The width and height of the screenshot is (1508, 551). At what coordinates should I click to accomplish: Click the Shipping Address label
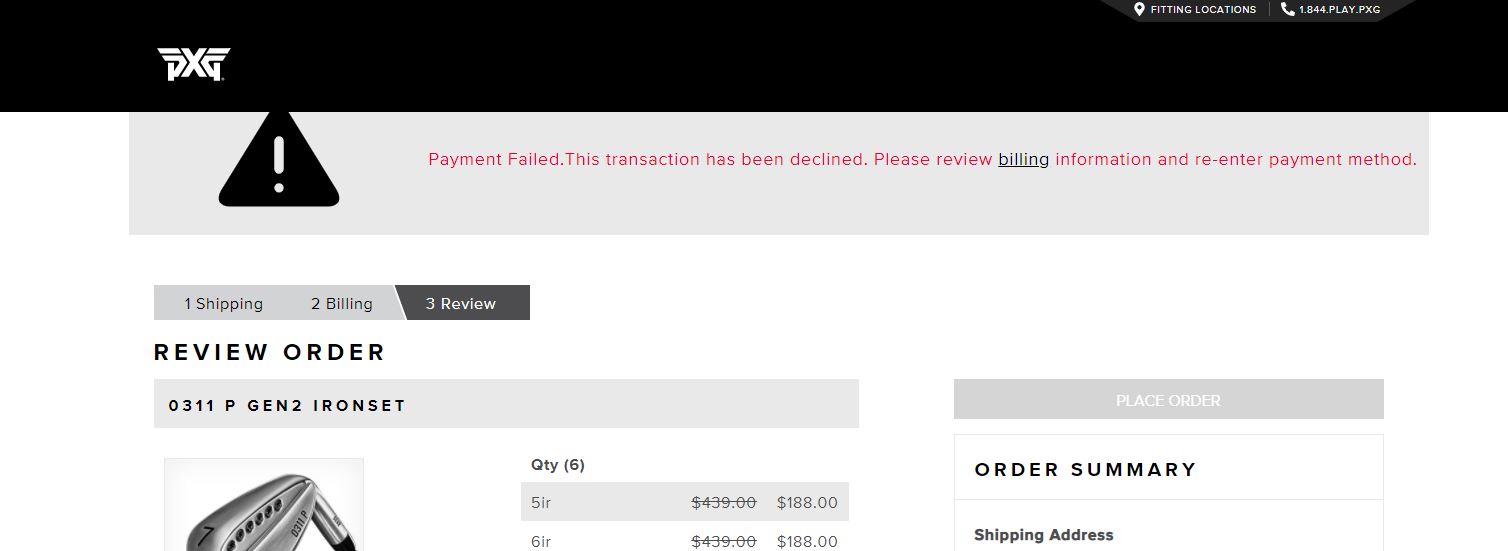(x=1043, y=534)
